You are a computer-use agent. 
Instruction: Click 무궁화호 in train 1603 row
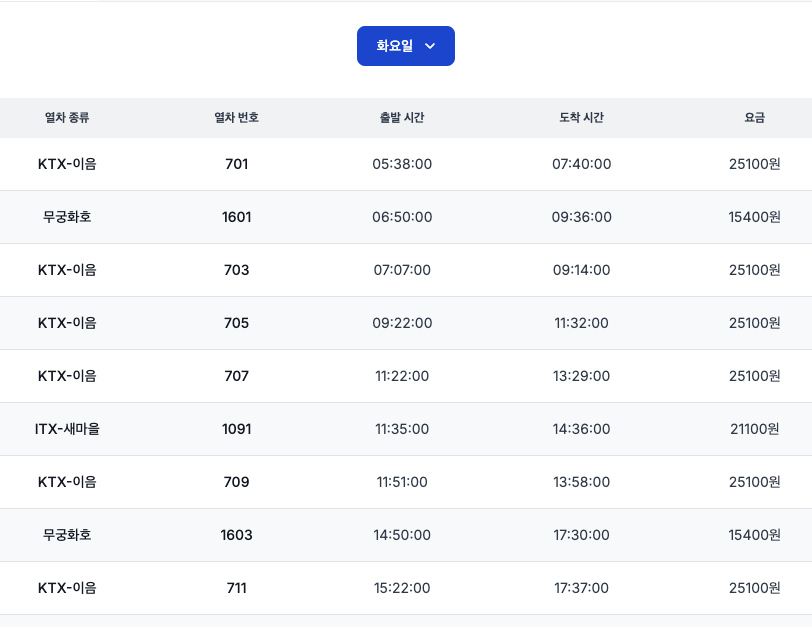coord(67,535)
